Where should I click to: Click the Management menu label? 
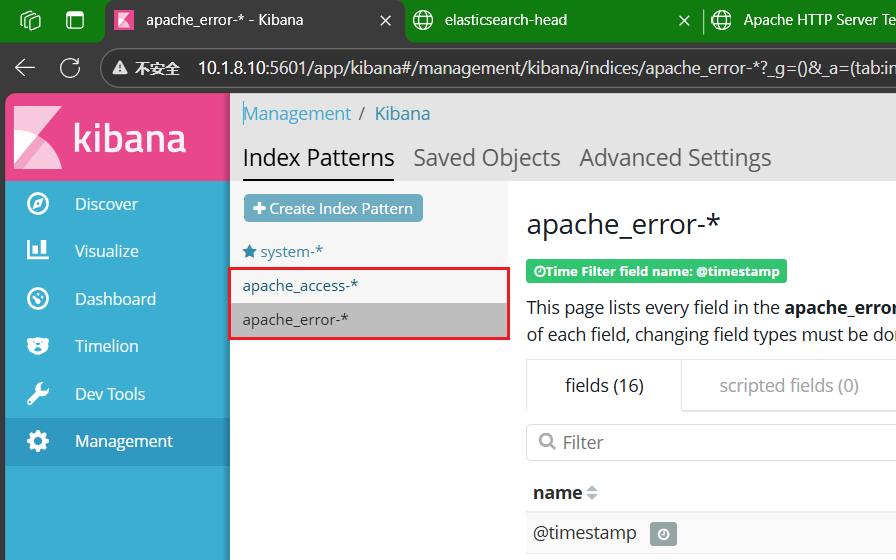click(123, 441)
